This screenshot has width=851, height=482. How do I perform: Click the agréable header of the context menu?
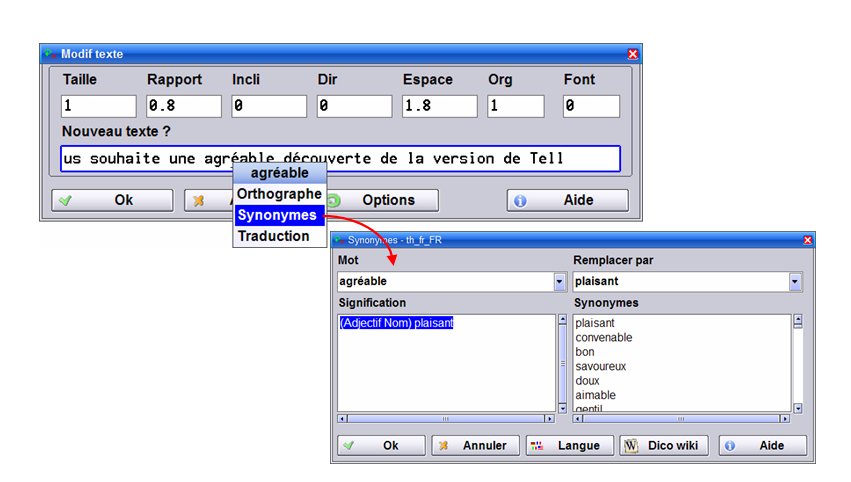280,173
